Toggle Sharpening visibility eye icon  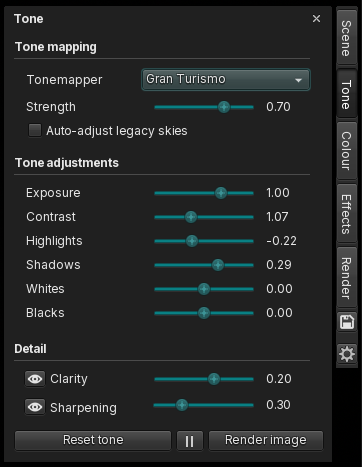tap(35, 407)
